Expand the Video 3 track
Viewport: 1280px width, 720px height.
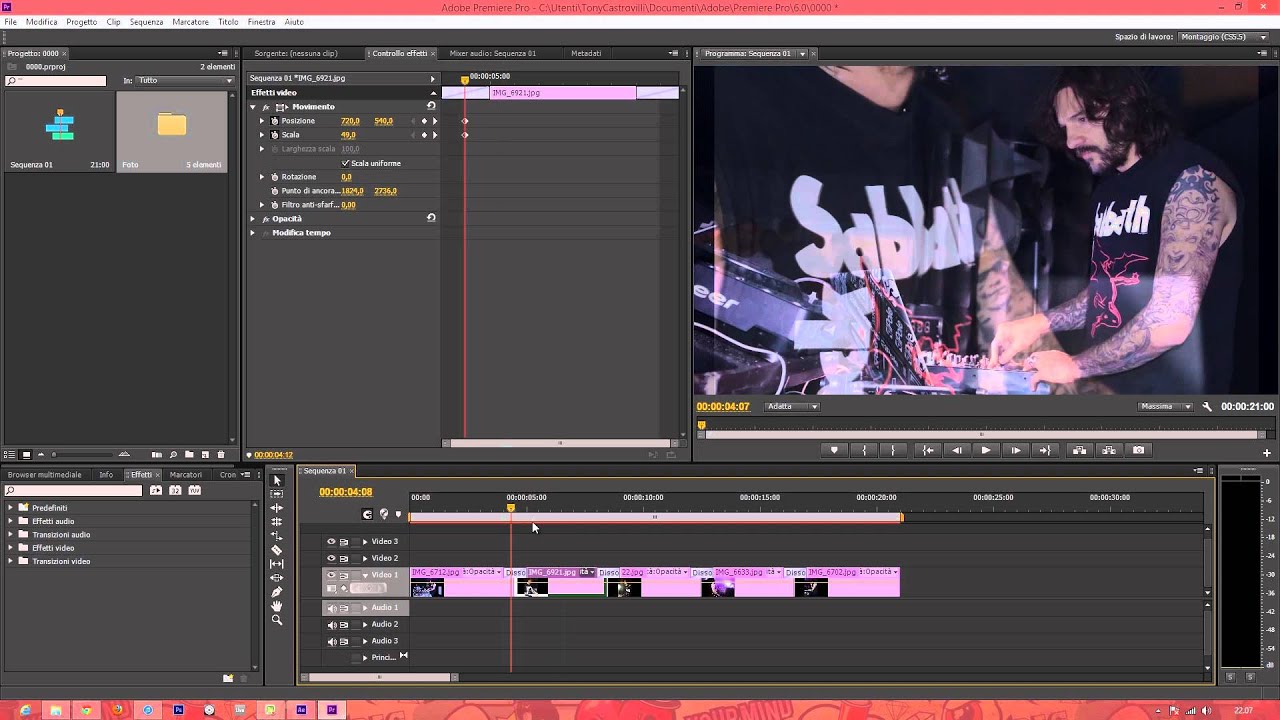tap(365, 542)
